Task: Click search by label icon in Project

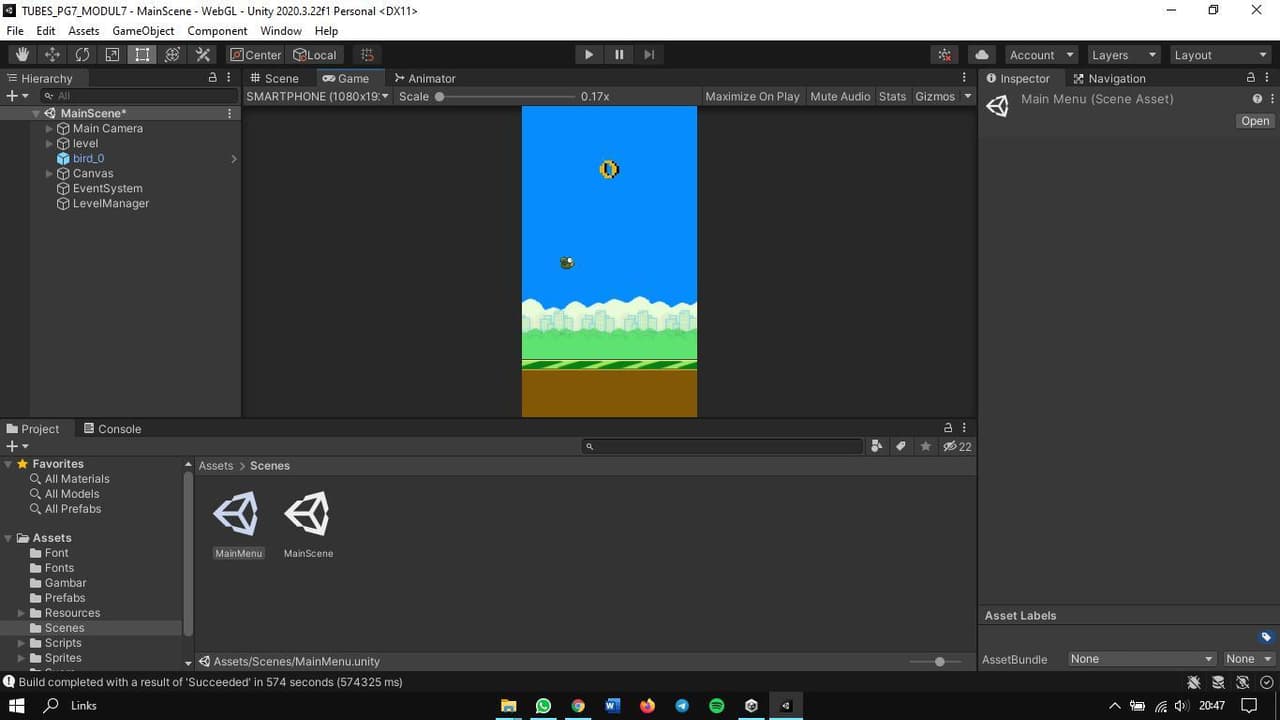Action: [x=901, y=446]
